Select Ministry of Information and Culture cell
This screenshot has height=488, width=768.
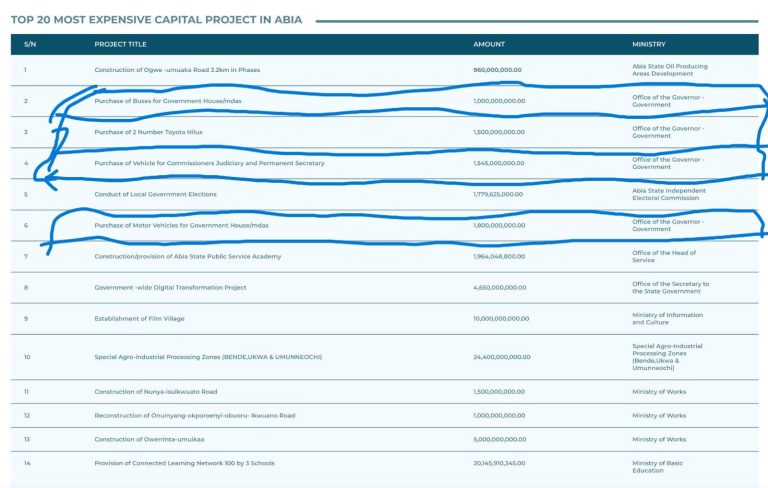(x=666, y=319)
